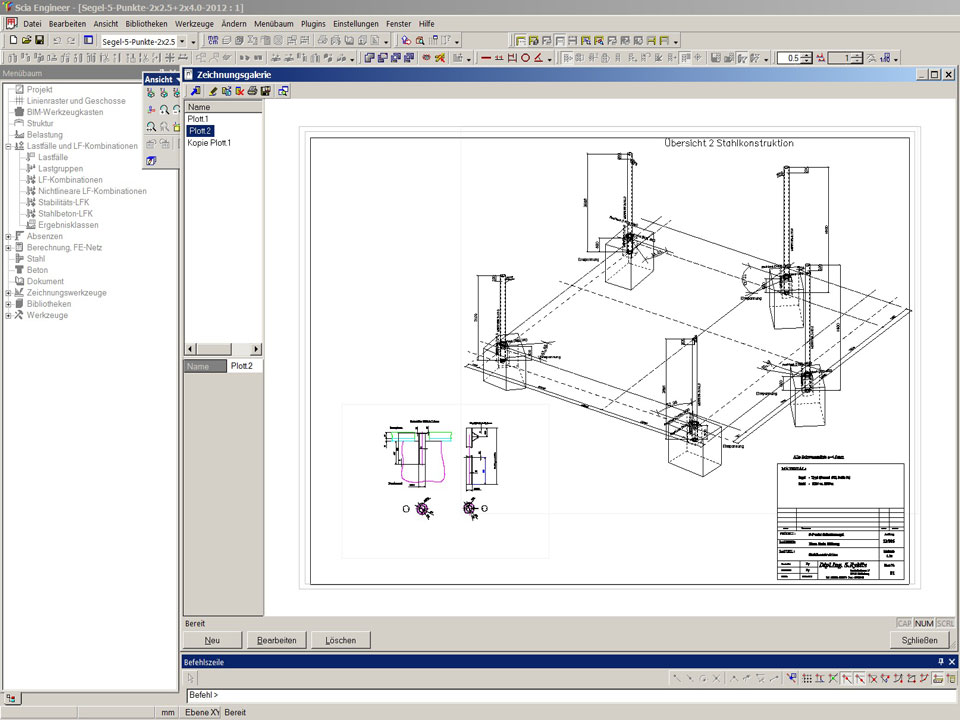Click the save file icon in main toolbar

tap(39, 41)
